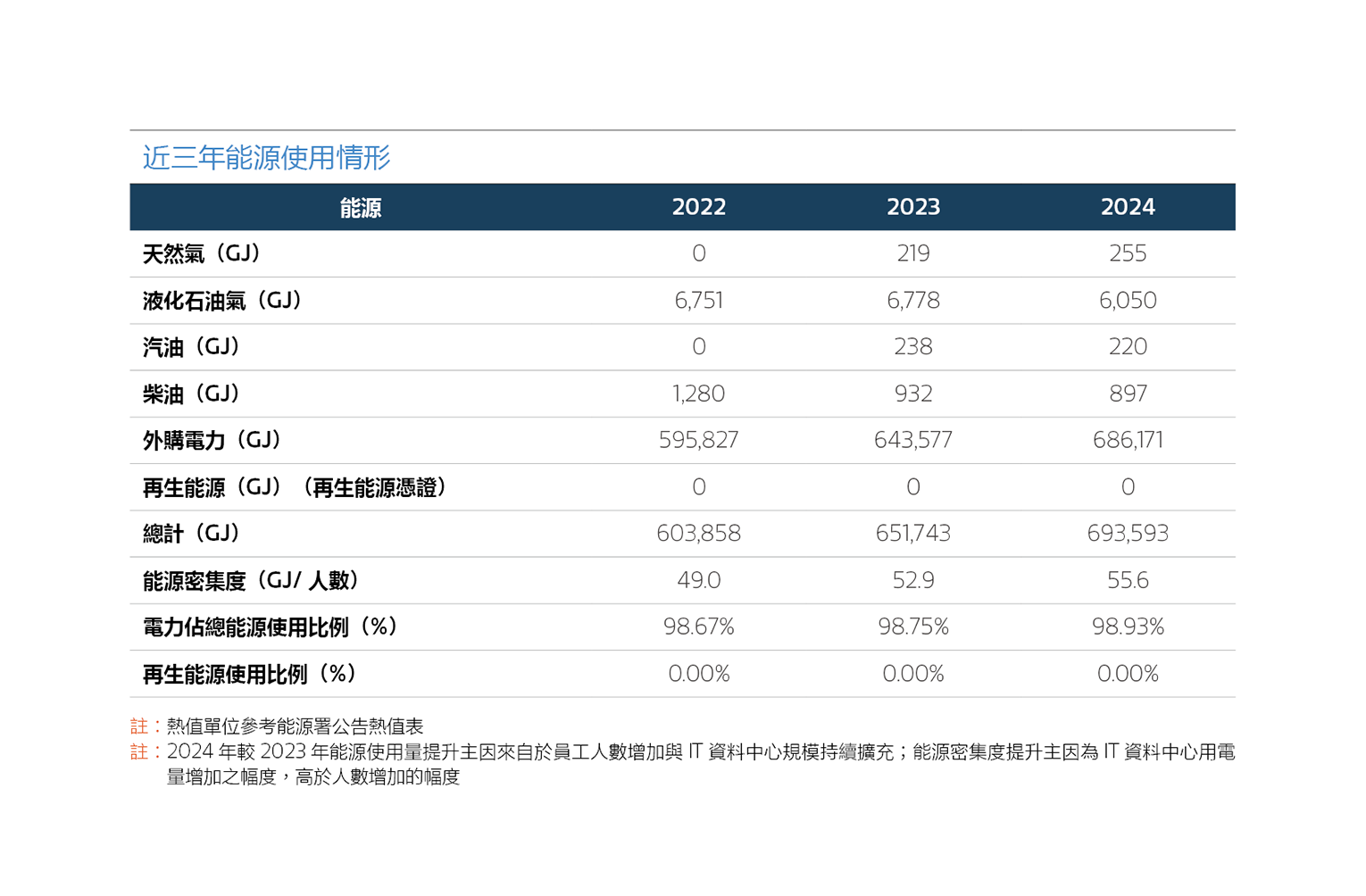Select the 再生能源（GJ）（再生能源憑證） row label

[x=295, y=487]
